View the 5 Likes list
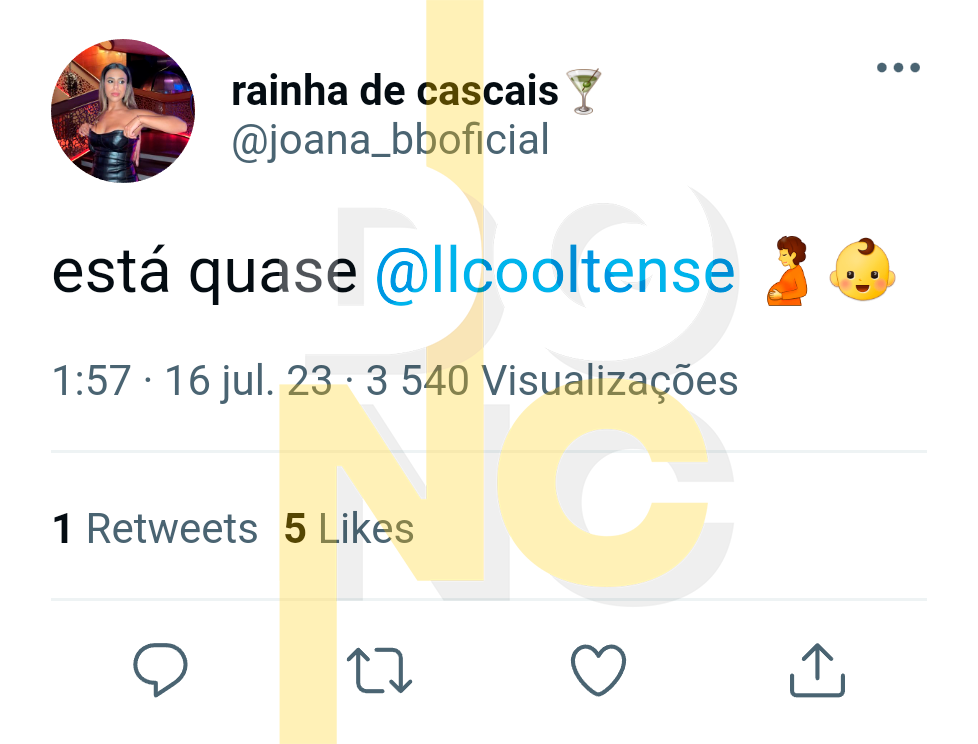978x744 pixels. pos(349,529)
